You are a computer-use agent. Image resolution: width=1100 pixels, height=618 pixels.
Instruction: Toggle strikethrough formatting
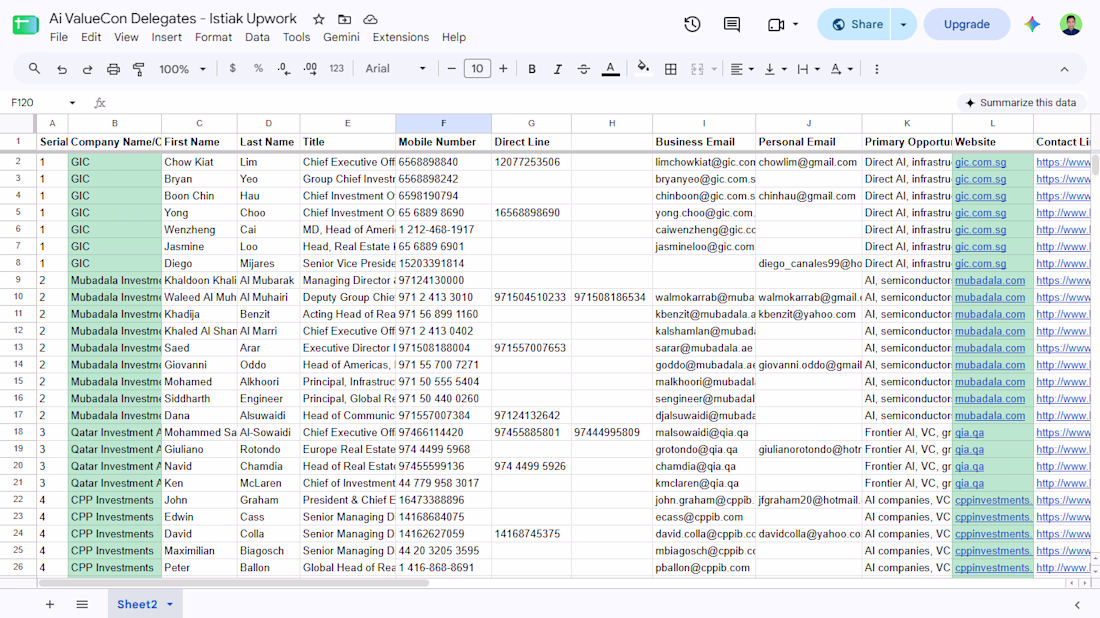584,69
